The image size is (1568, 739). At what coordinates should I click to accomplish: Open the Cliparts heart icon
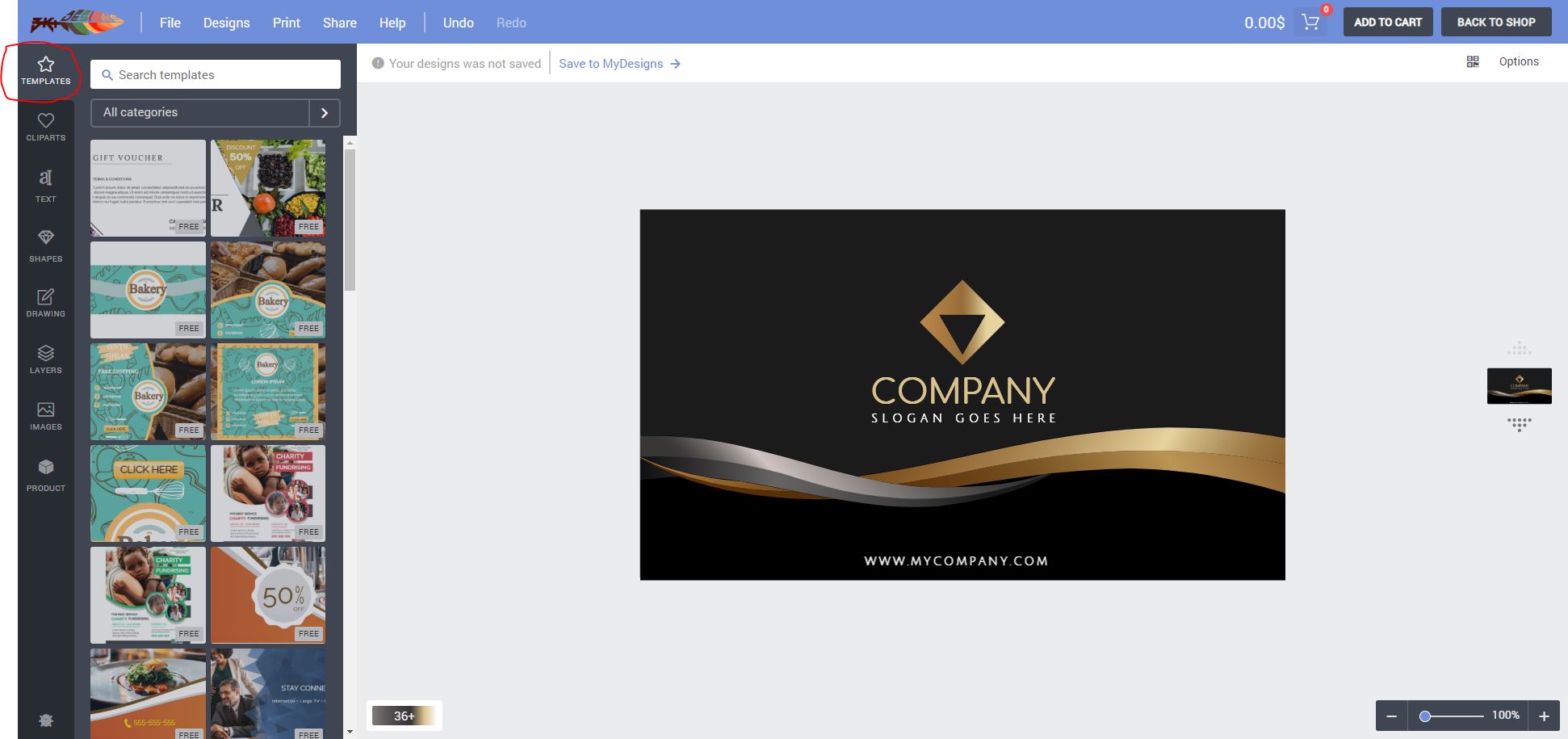(x=46, y=127)
